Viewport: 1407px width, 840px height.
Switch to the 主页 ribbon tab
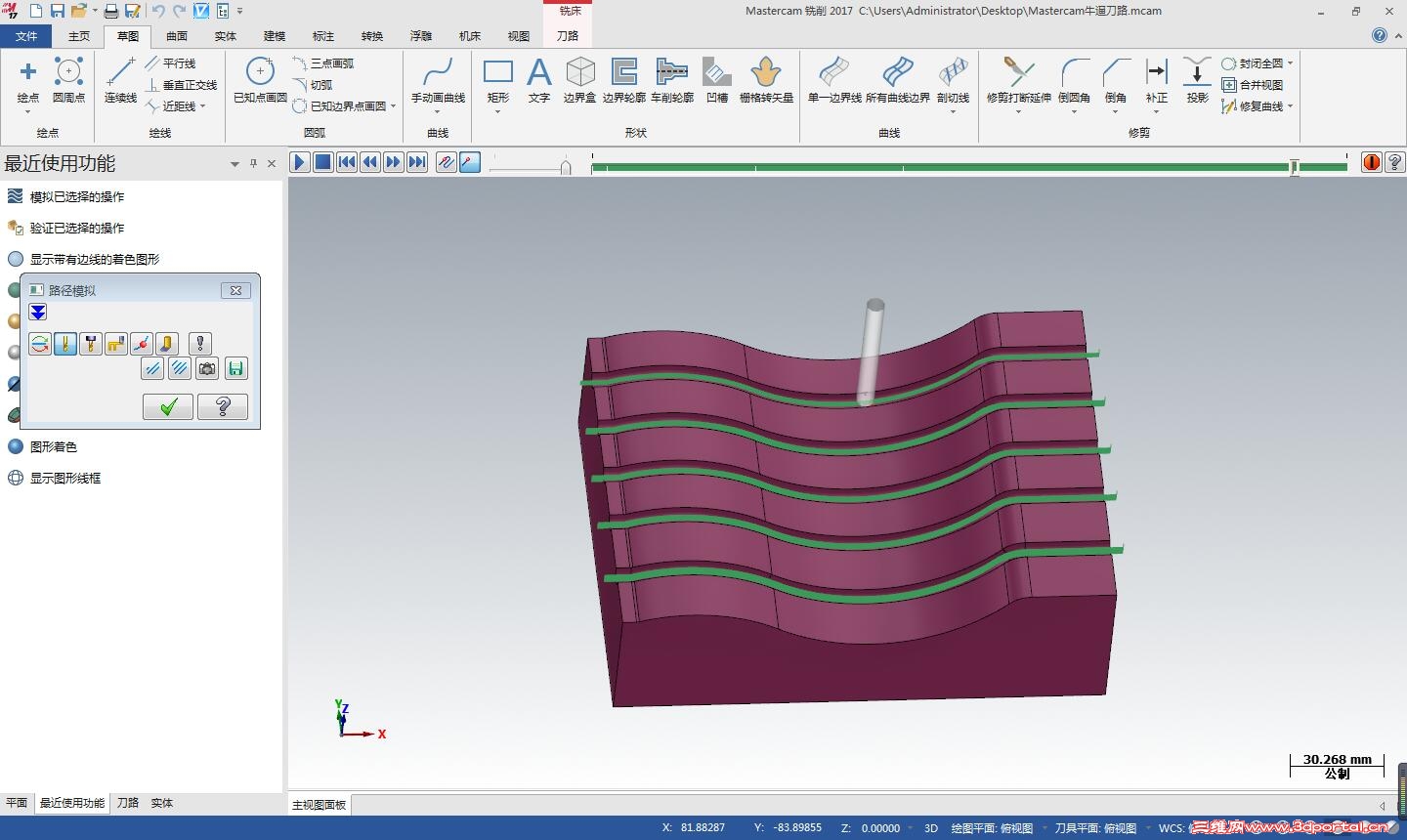79,36
